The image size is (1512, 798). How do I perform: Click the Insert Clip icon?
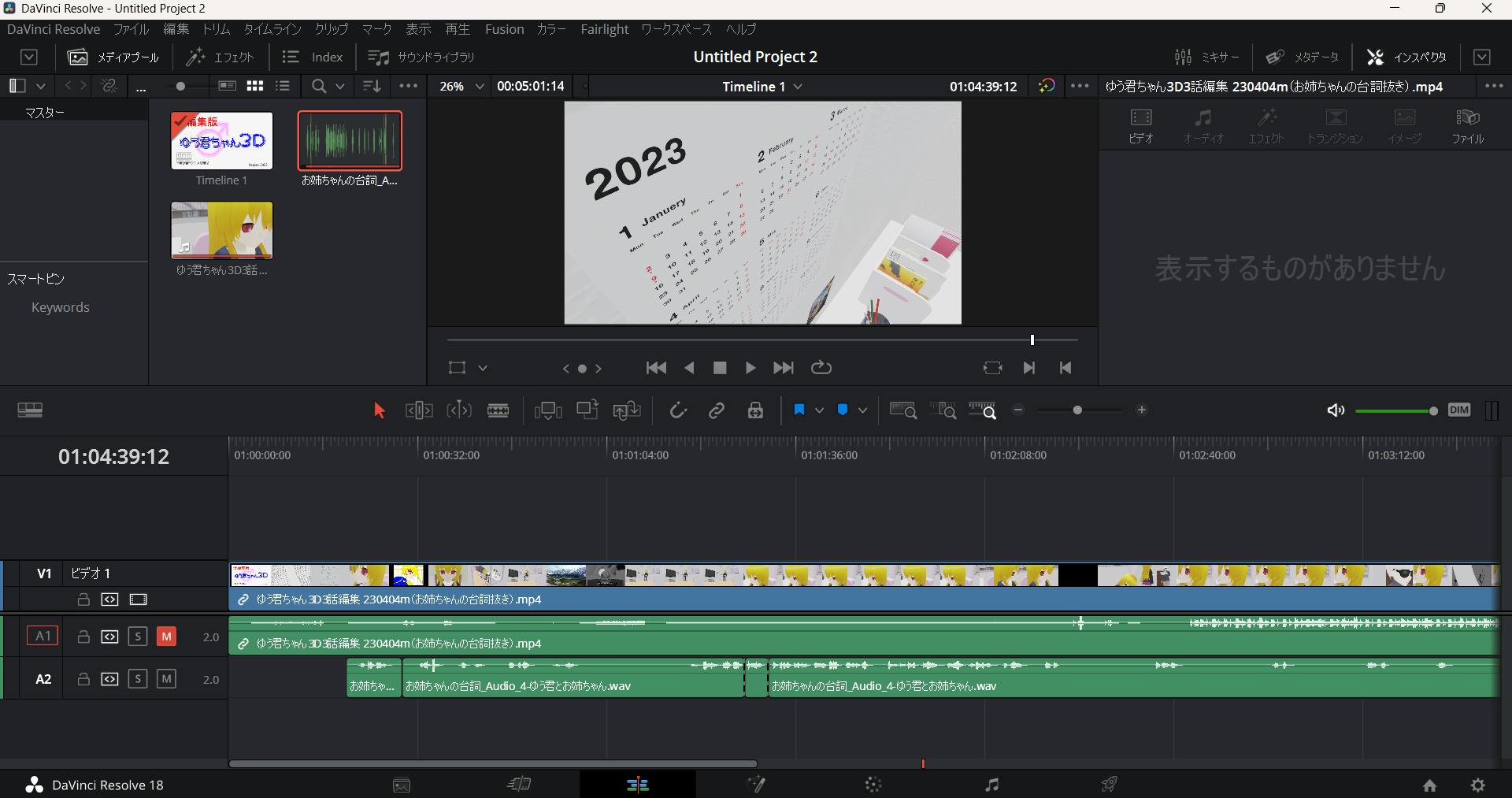tap(548, 410)
